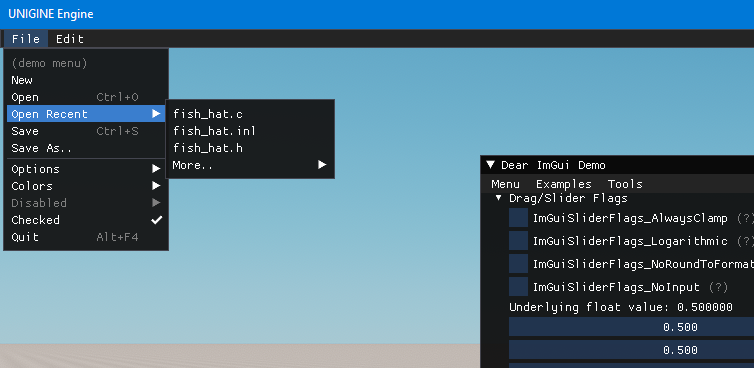754x368 pixels.
Task: Toggle ImGuiSliderFlags_Logarithmic checkbox
Action: [x=518, y=241]
